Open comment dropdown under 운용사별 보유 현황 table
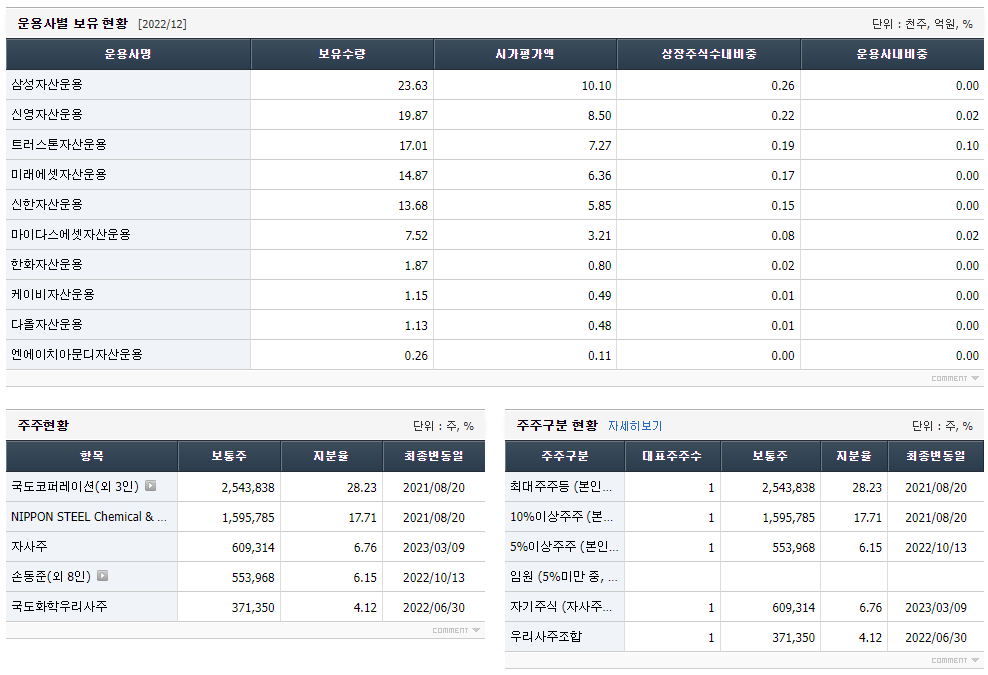988x675 pixels. 955,378
